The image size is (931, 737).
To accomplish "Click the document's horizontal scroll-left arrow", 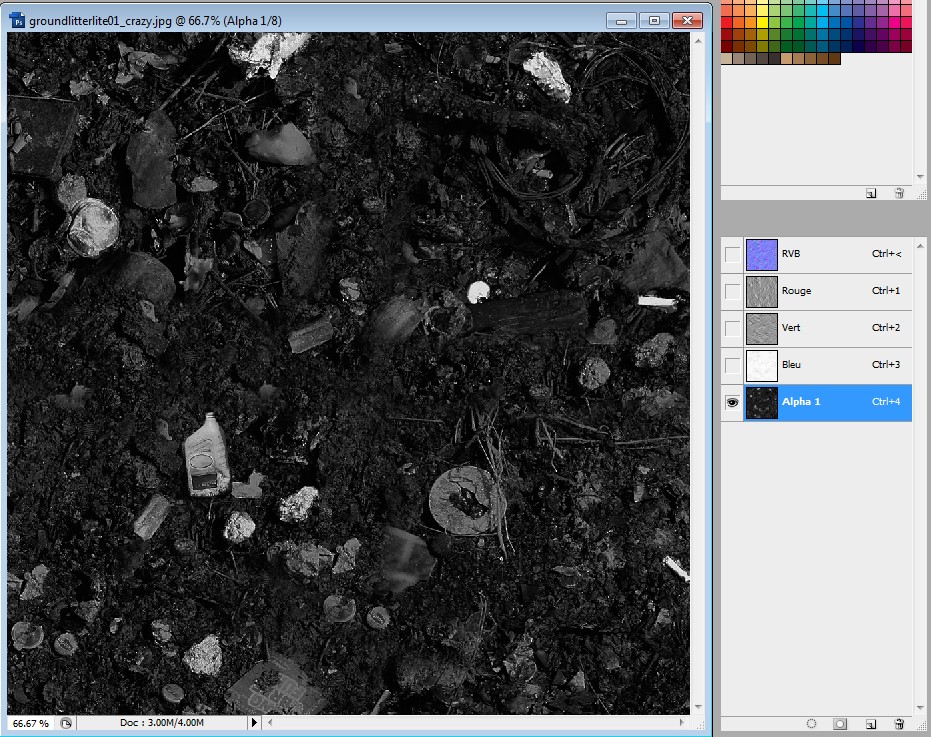I will point(270,723).
